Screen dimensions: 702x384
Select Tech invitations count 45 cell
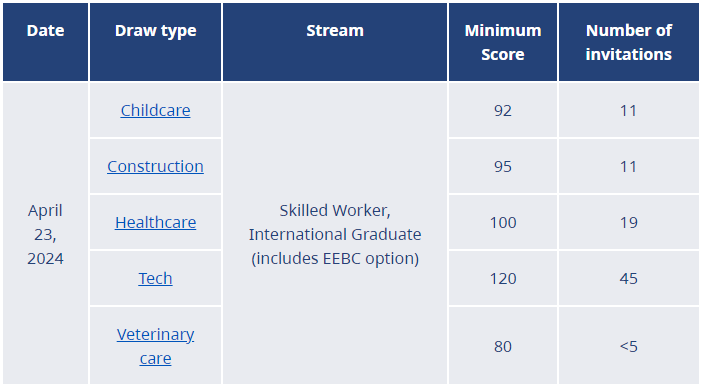pos(629,278)
